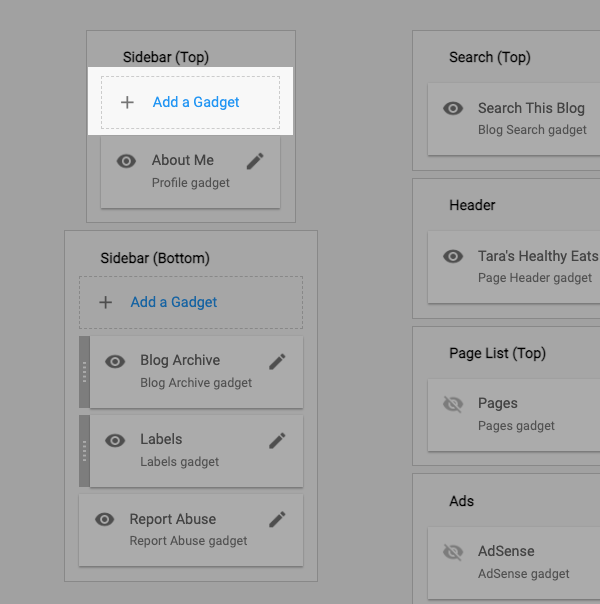Toggle Page Header gadget eye icon
Viewport: 600px width, 604px height.
point(453,256)
